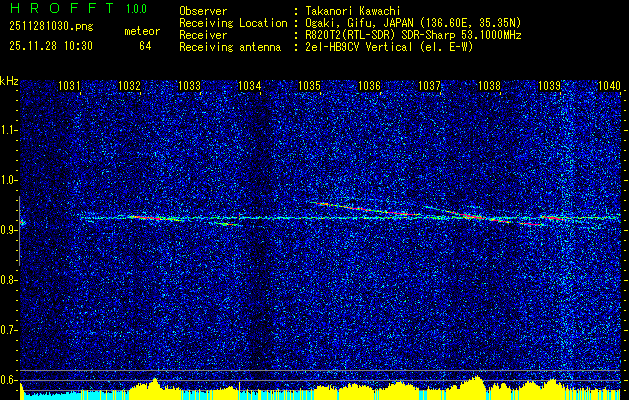The width and height of the screenshot is (629, 400).
Task: Click time marker 1040
Action: pyautogui.click(x=609, y=85)
